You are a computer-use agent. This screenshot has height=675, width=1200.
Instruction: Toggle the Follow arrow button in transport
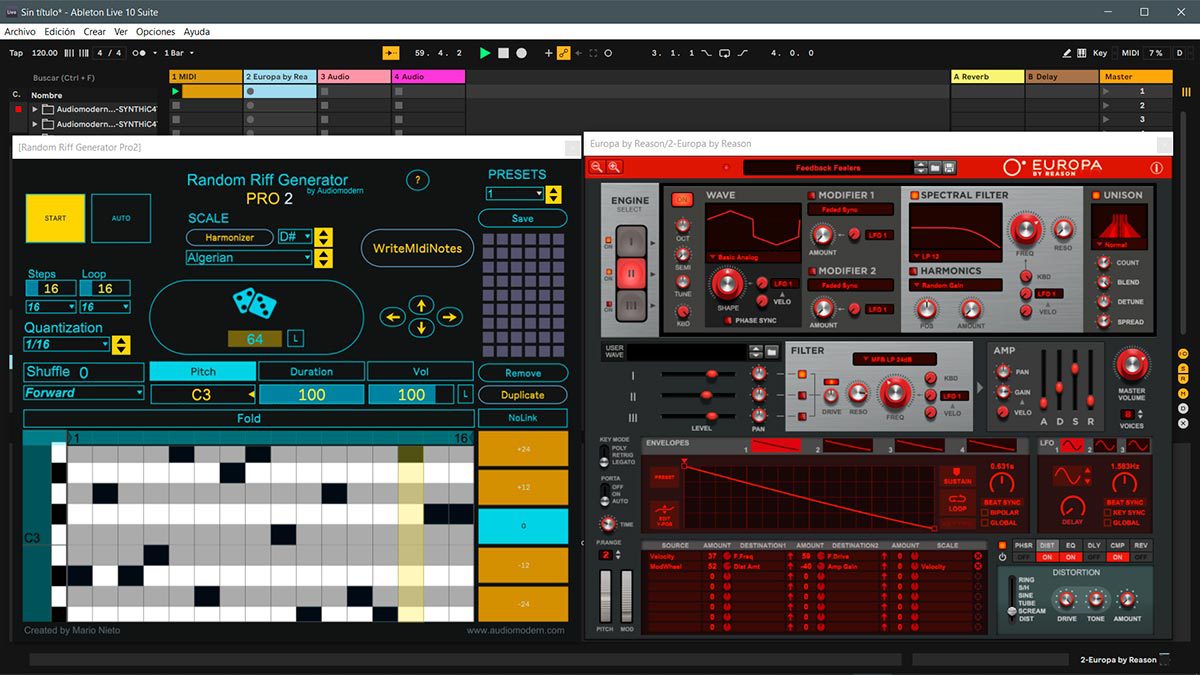(x=391, y=53)
